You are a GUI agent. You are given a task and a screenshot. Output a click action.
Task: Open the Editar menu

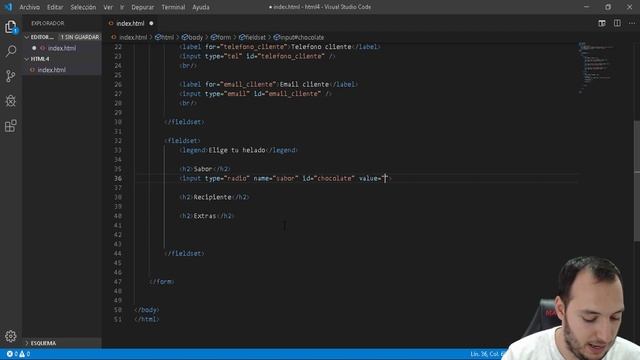55,7
